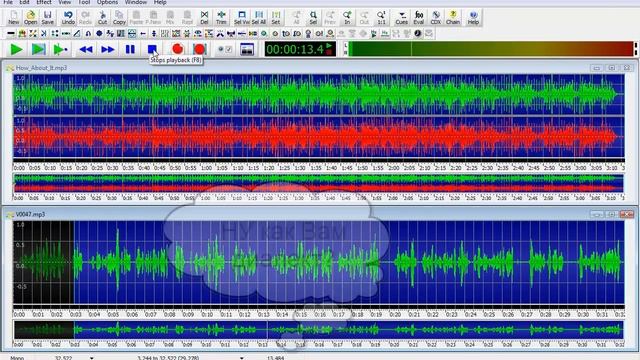The image size is (640, 360).
Task: Select all audio with Sel All
Action: 259,17
